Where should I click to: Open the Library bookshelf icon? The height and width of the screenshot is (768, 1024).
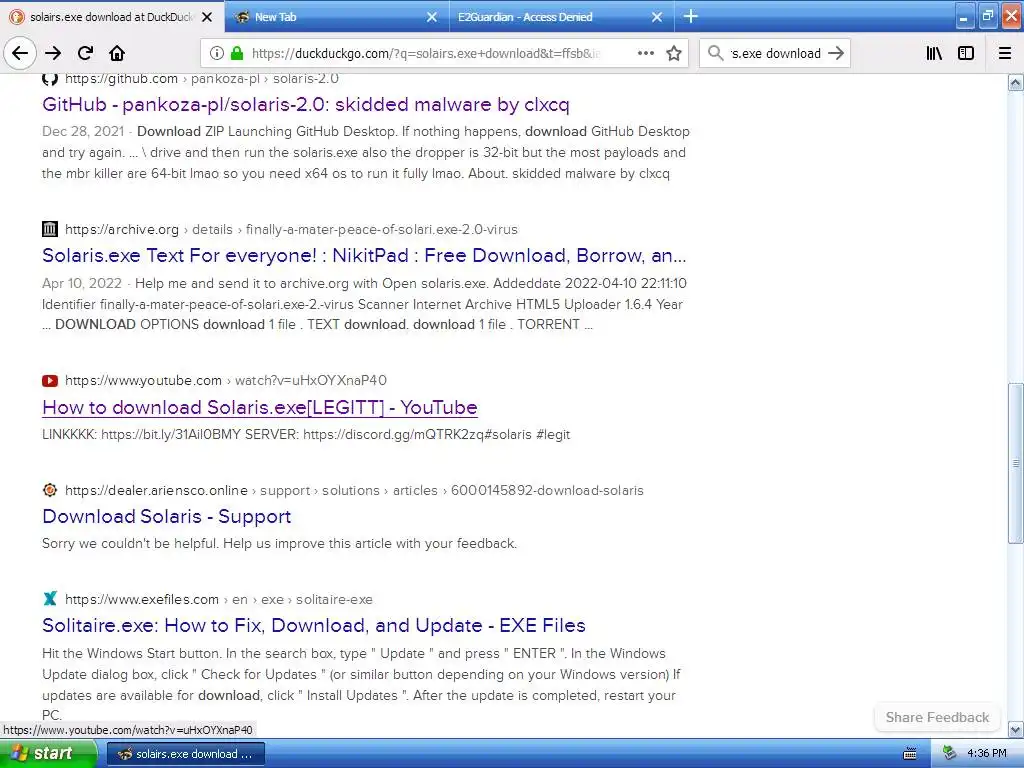[934, 54]
